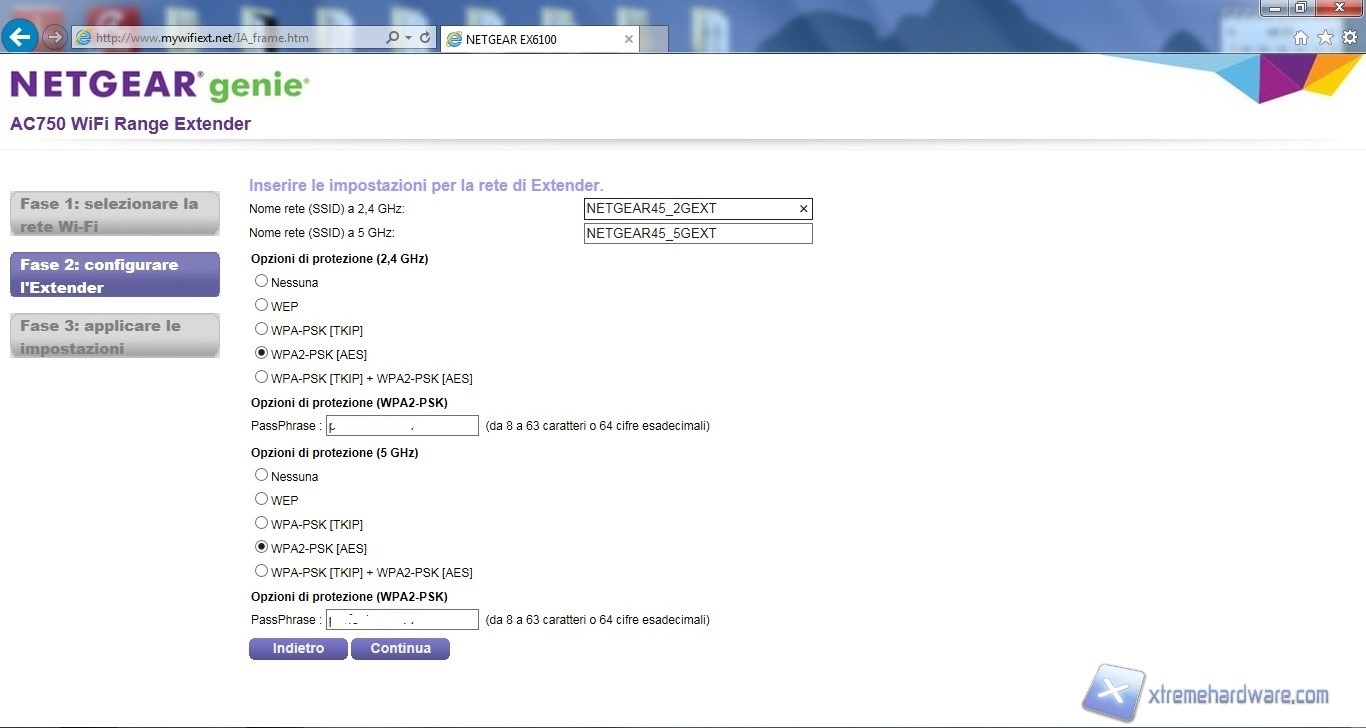Switch to NETGEAR EX6100 tab
The image size is (1366, 728).
click(538, 39)
